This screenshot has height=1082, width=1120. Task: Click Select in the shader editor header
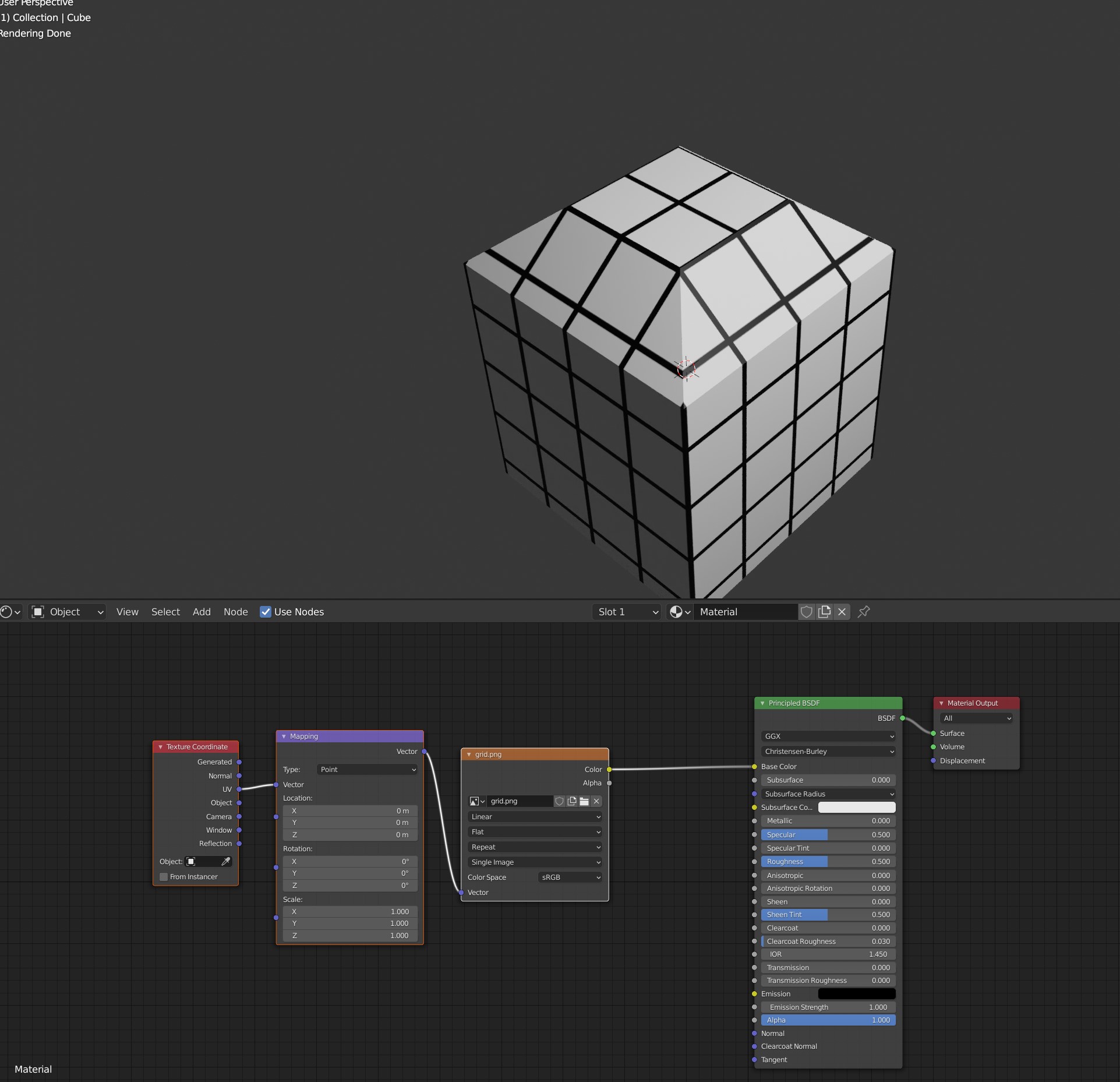tap(165, 612)
